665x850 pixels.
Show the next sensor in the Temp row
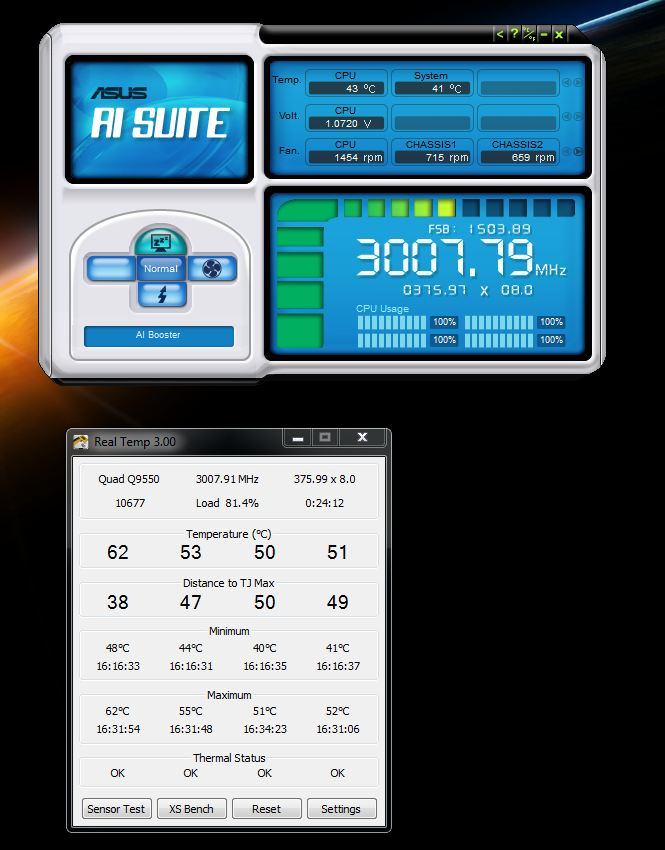[x=578, y=82]
